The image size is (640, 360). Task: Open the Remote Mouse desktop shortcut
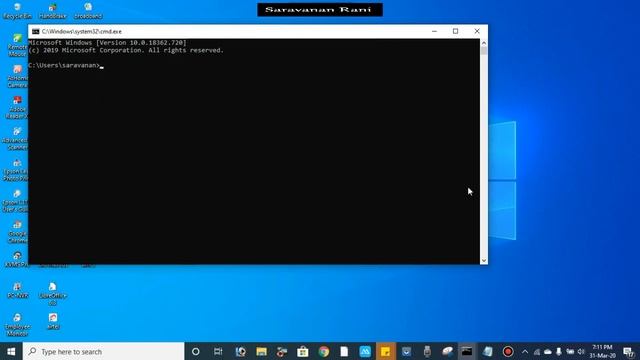click(17, 45)
